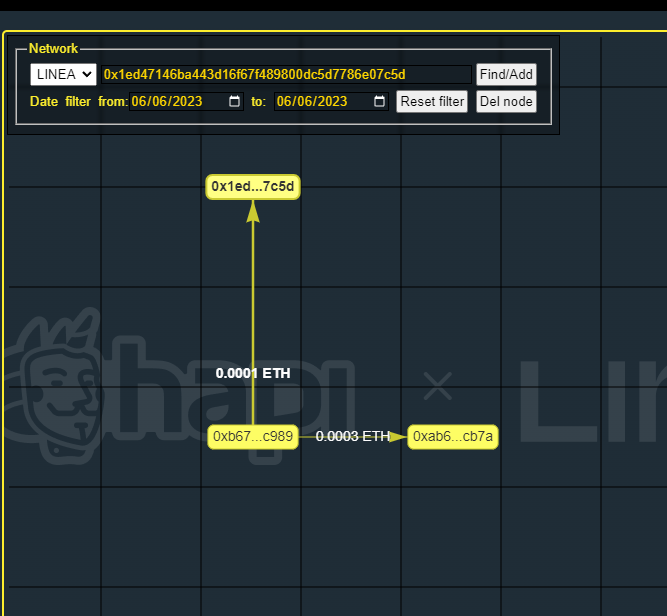This screenshot has width=667, height=616.
Task: Open the LINEA network dropdown
Action: (63, 74)
